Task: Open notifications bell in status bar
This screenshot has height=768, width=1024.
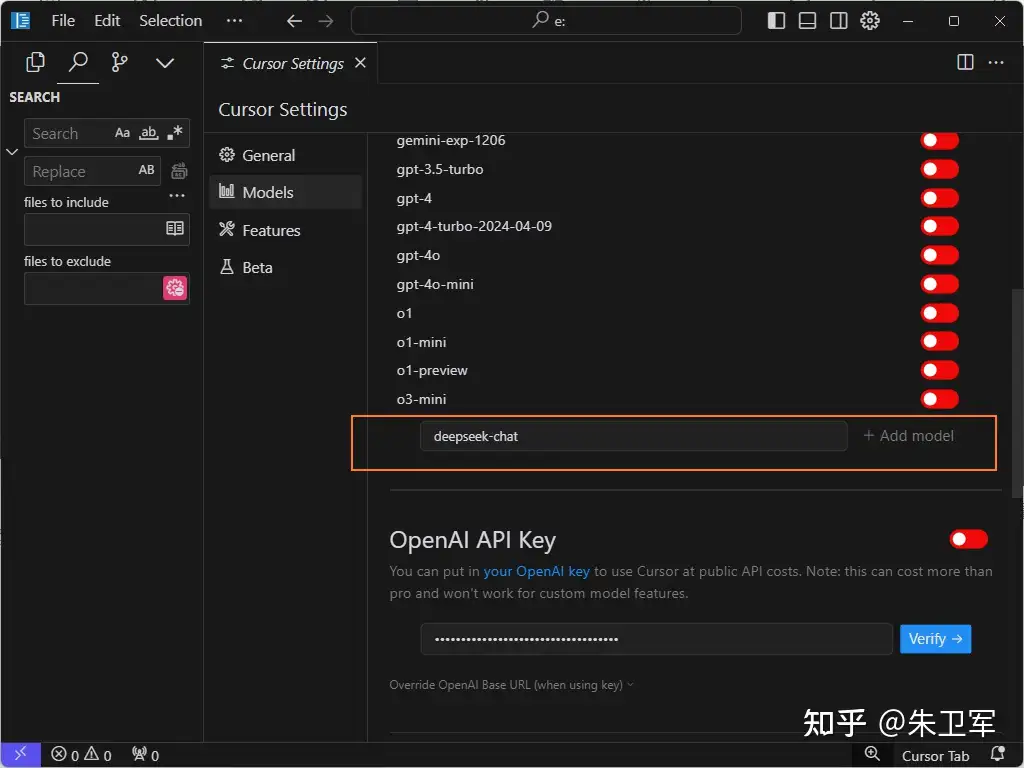Action: (997, 754)
